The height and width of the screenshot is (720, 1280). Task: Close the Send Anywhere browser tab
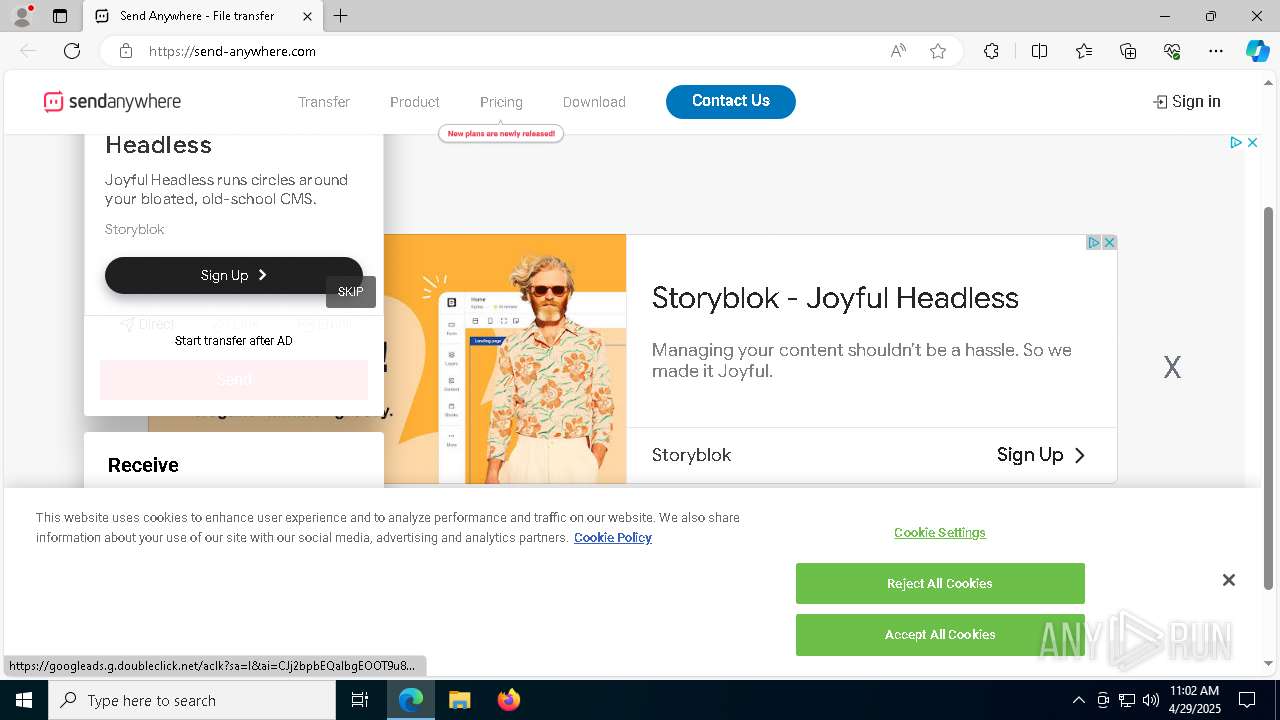[307, 16]
